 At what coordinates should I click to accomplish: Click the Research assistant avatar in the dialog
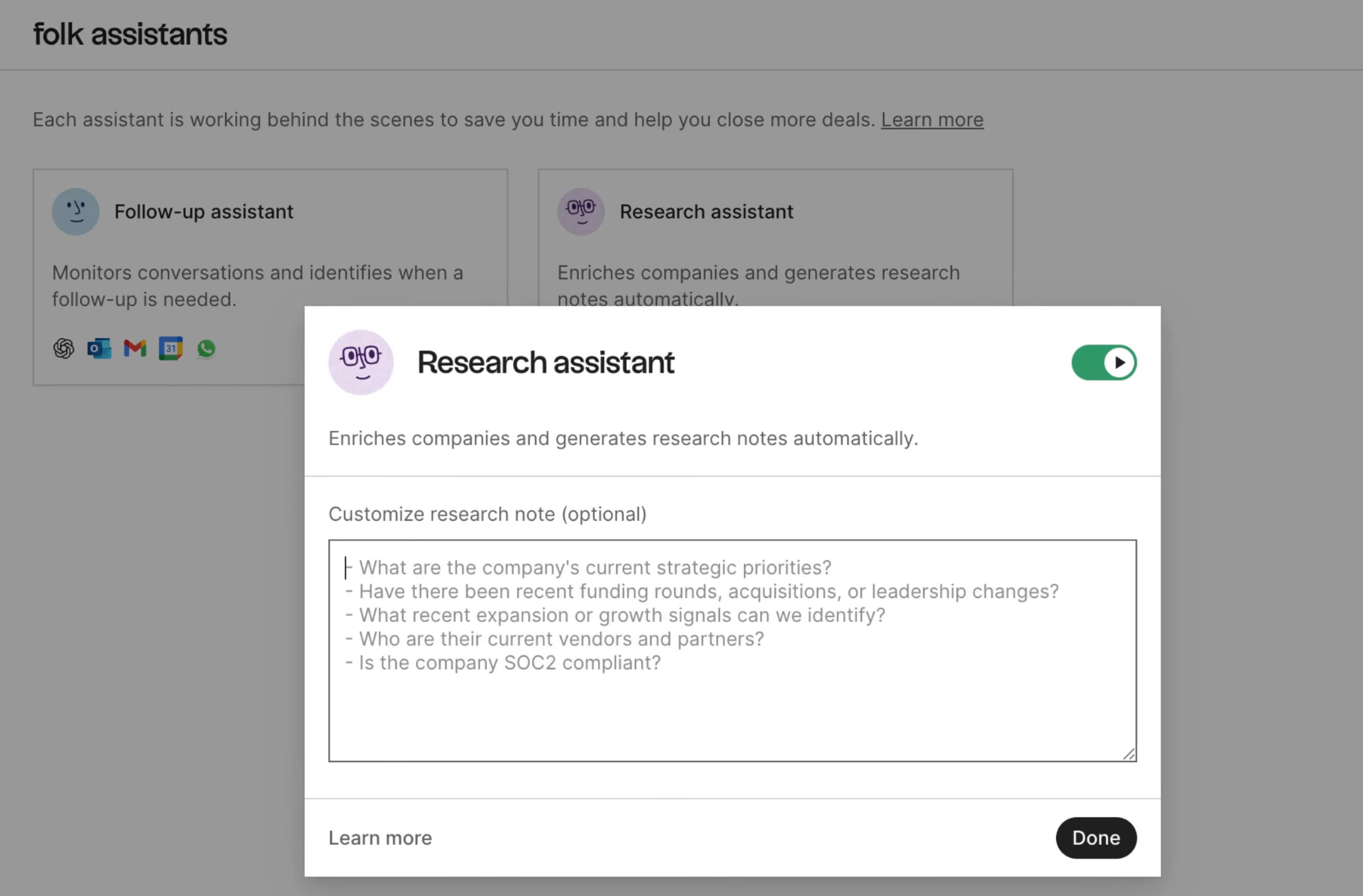click(x=361, y=363)
